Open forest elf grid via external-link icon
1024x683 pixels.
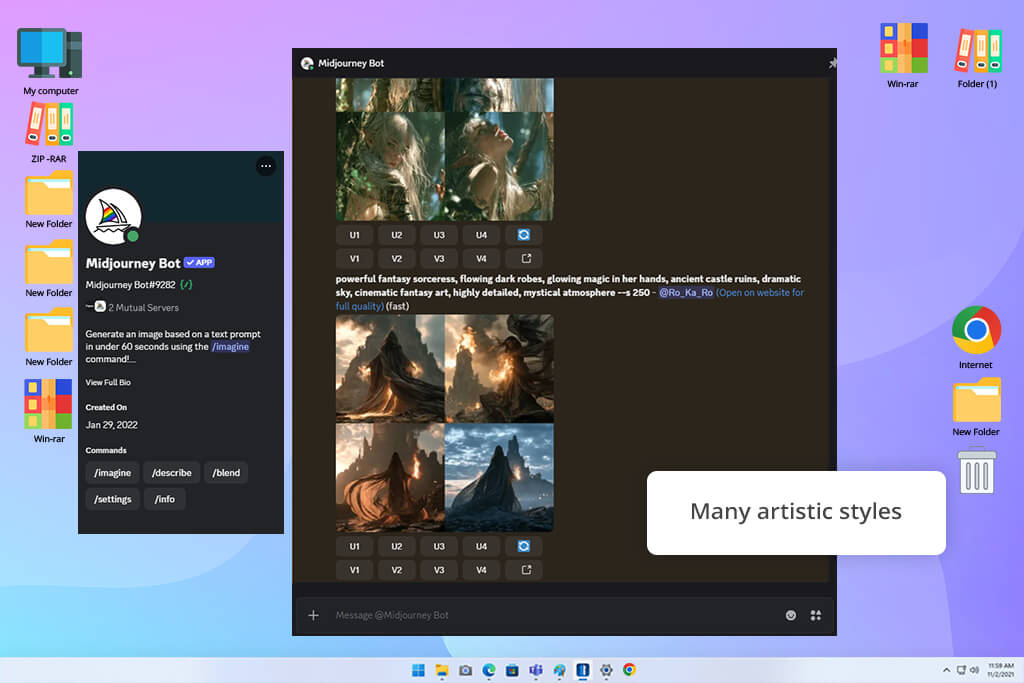[526, 258]
